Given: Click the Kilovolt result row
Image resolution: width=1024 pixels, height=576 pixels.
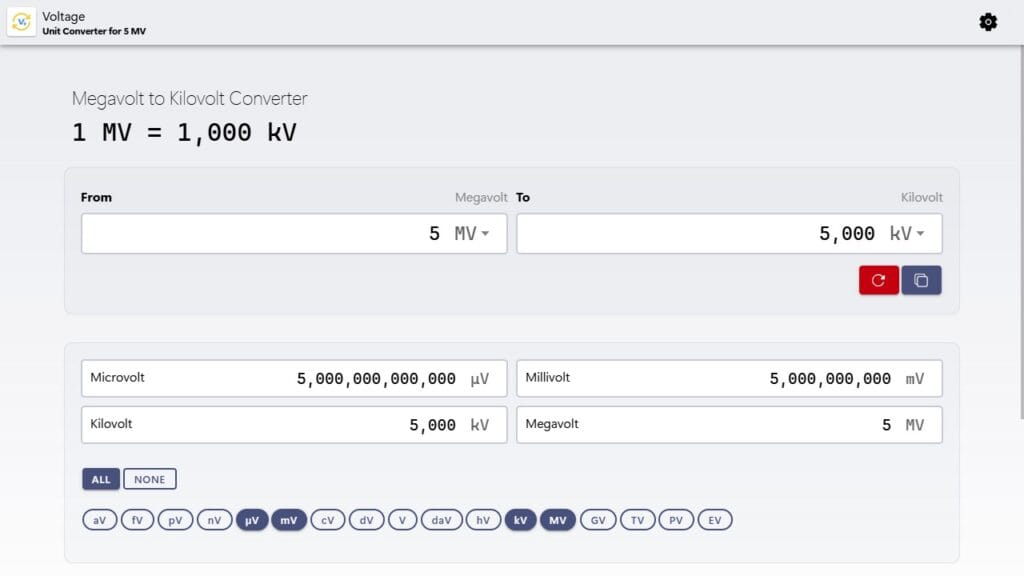Looking at the screenshot, I should click(x=294, y=424).
